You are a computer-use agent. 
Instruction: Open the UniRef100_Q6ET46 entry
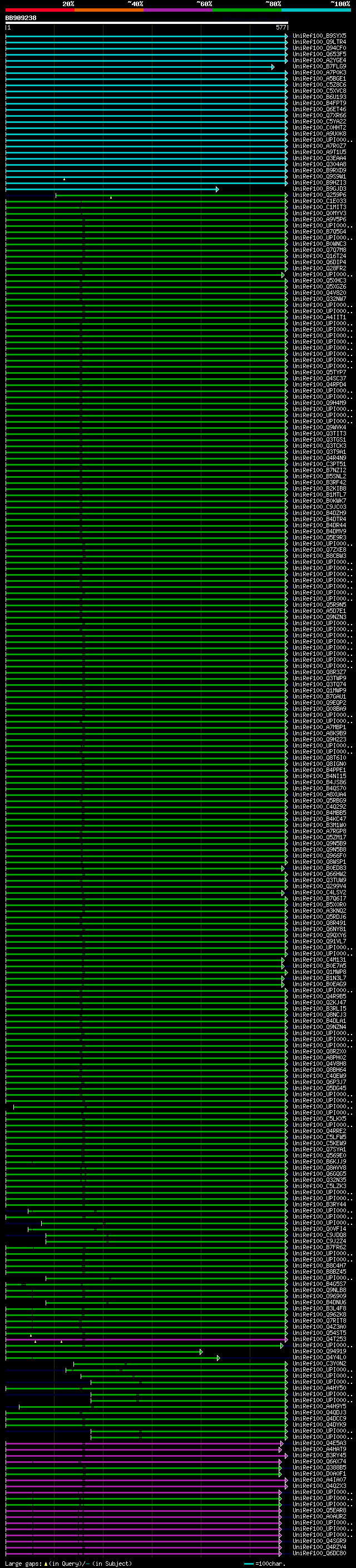319,109
